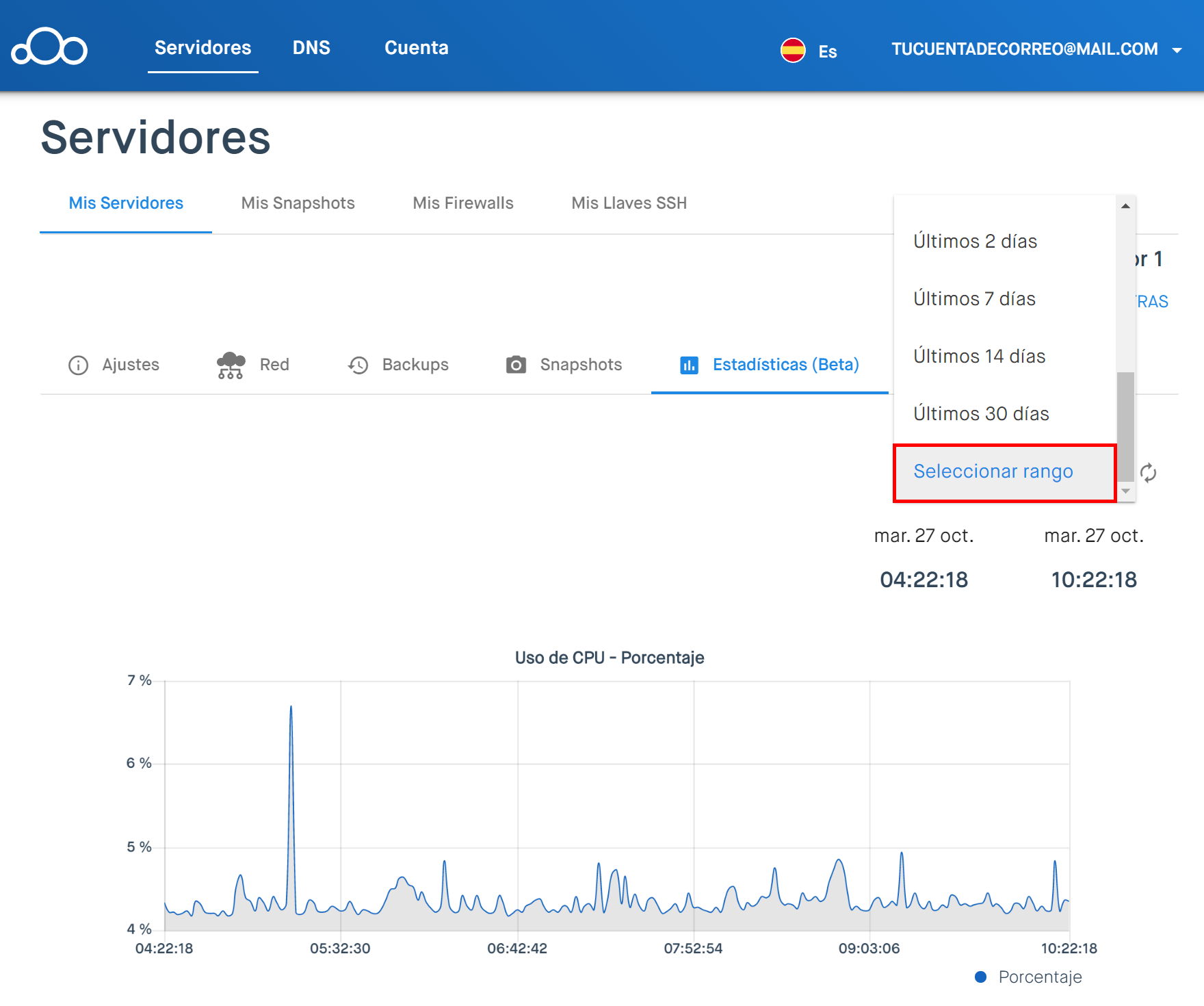Choose Seleccionar rango option
This screenshot has height=1006, width=1204.
(x=1005, y=472)
